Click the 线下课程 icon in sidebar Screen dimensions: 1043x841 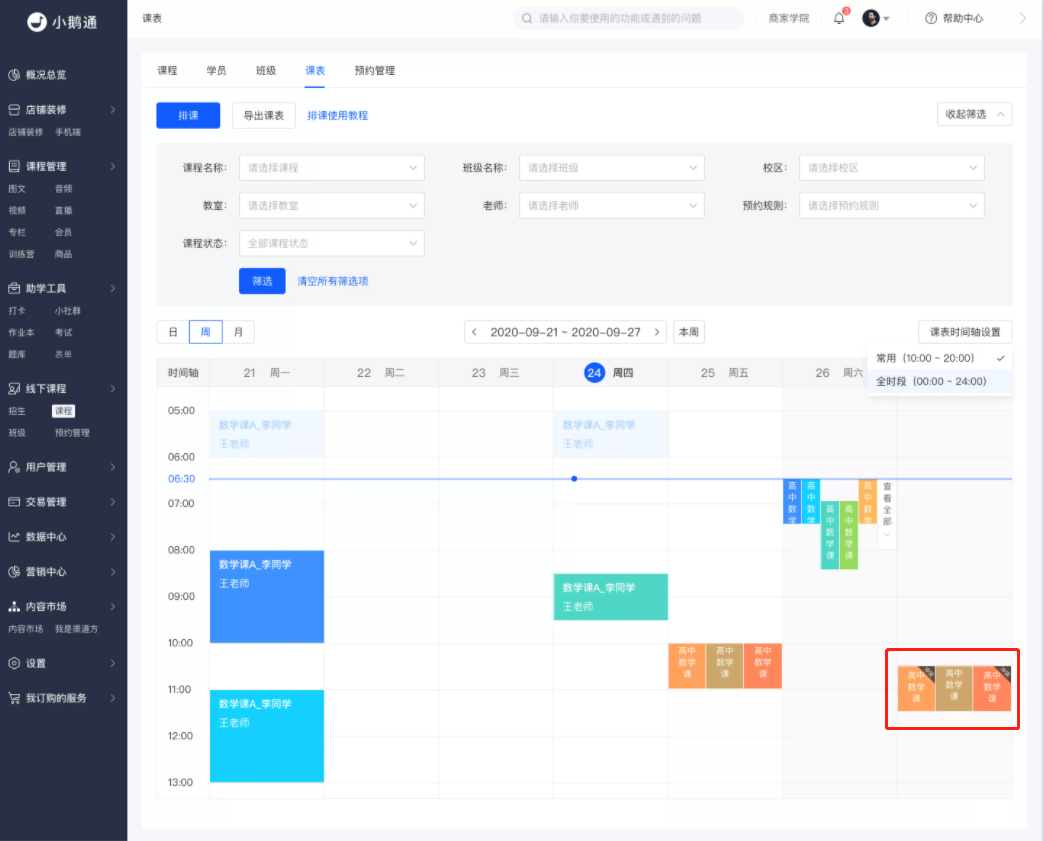13,388
